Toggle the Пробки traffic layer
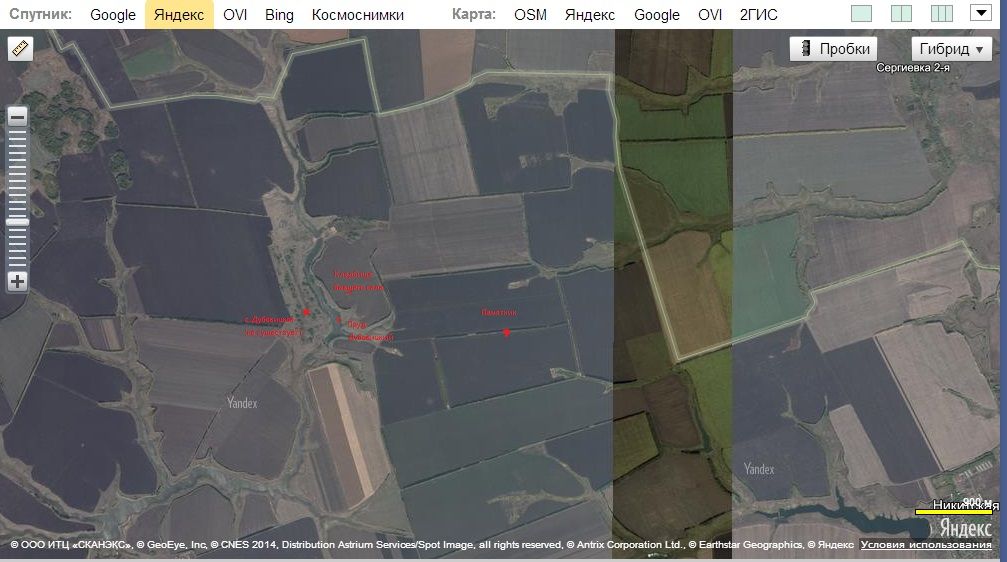1007x562 pixels. [833, 49]
